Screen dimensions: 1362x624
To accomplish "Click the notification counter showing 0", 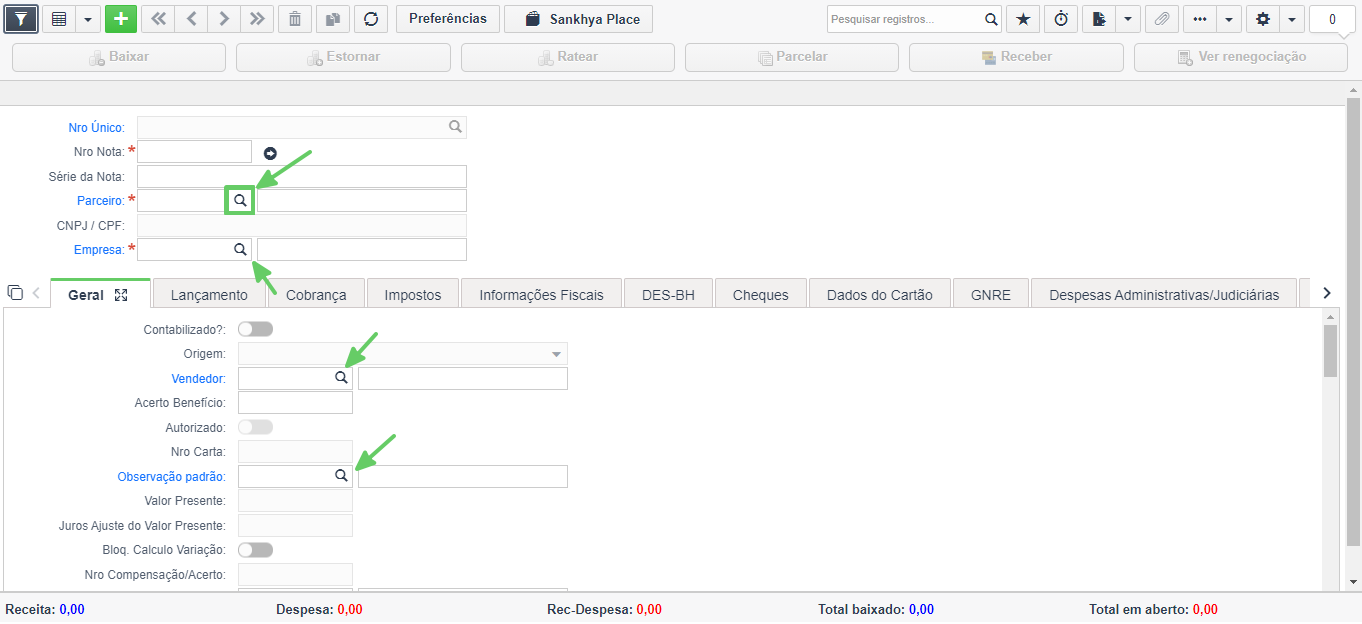I will click(1332, 19).
